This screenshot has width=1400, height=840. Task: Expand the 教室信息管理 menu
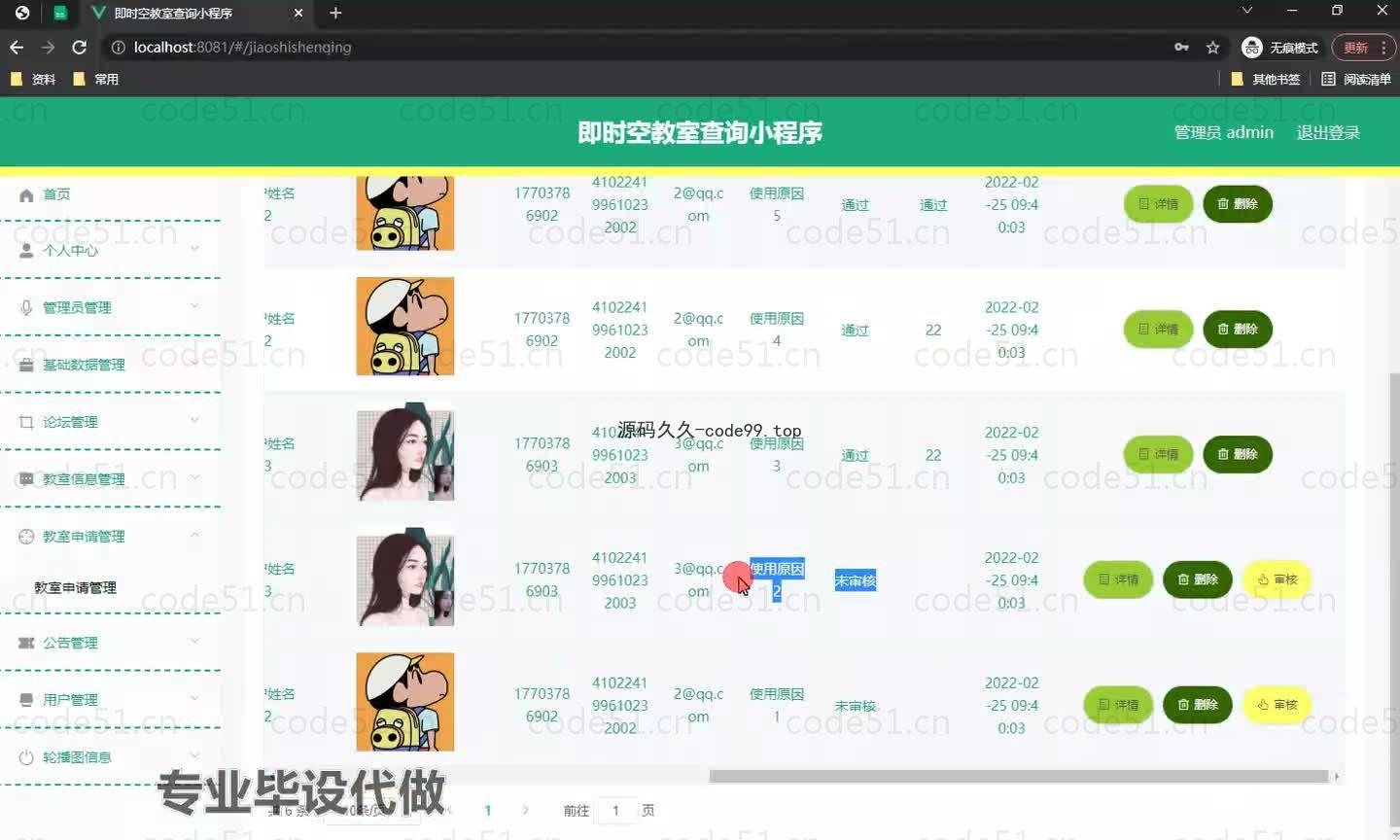(110, 478)
